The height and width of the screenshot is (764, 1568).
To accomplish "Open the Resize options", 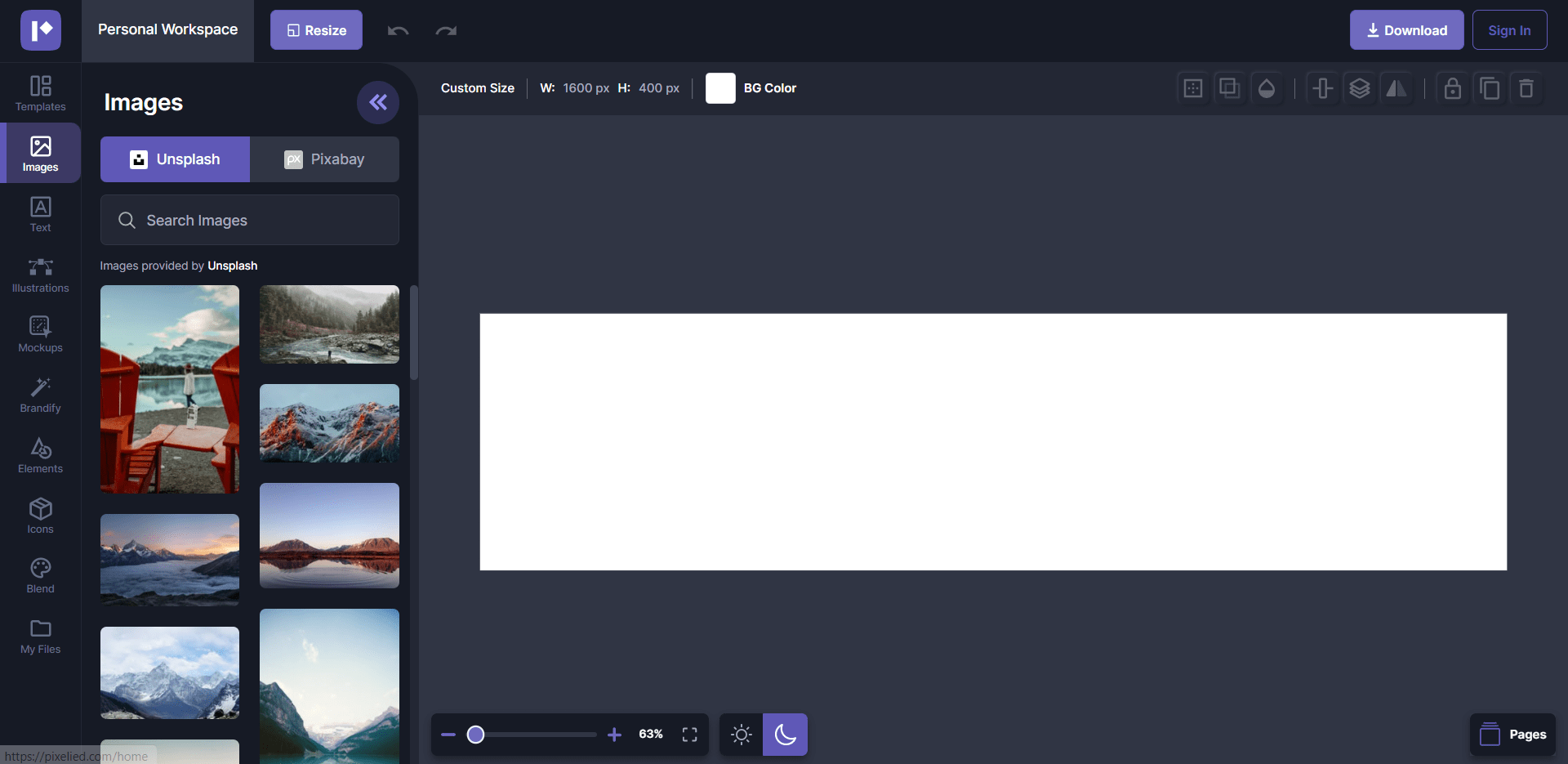I will click(316, 30).
